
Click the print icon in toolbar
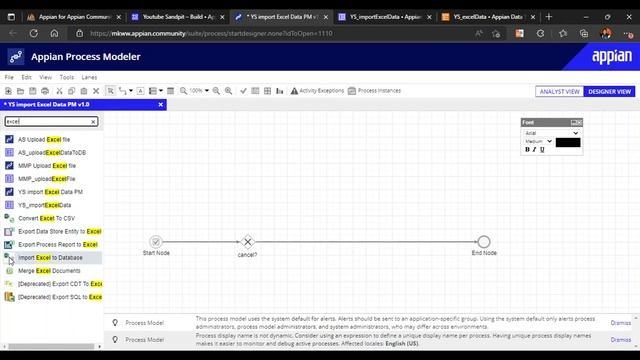click(x=45, y=91)
